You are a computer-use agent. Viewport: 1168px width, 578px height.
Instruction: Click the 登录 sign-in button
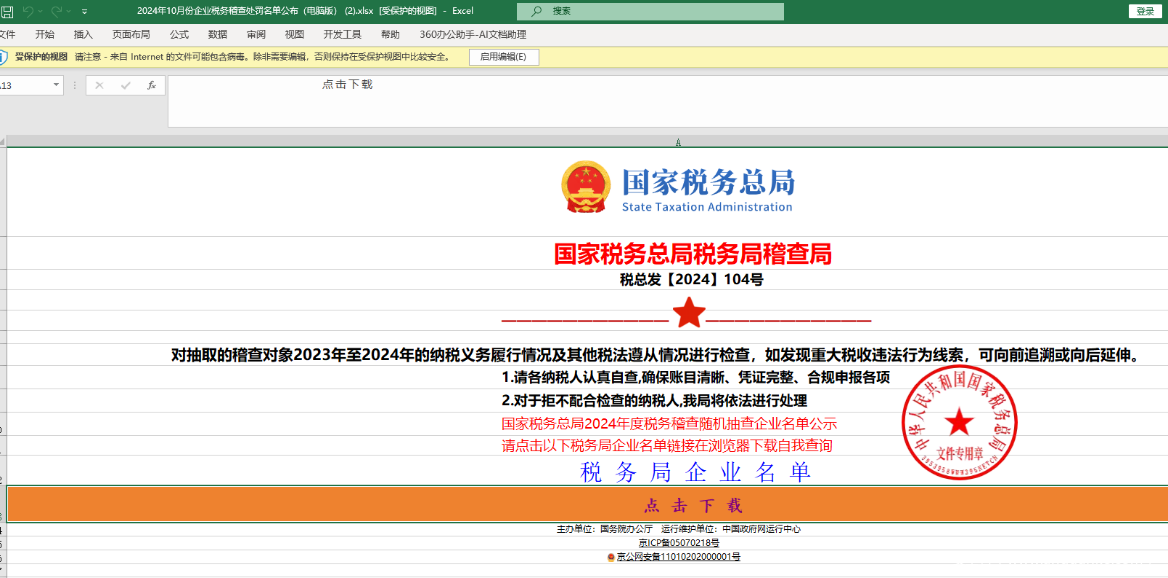[1146, 11]
